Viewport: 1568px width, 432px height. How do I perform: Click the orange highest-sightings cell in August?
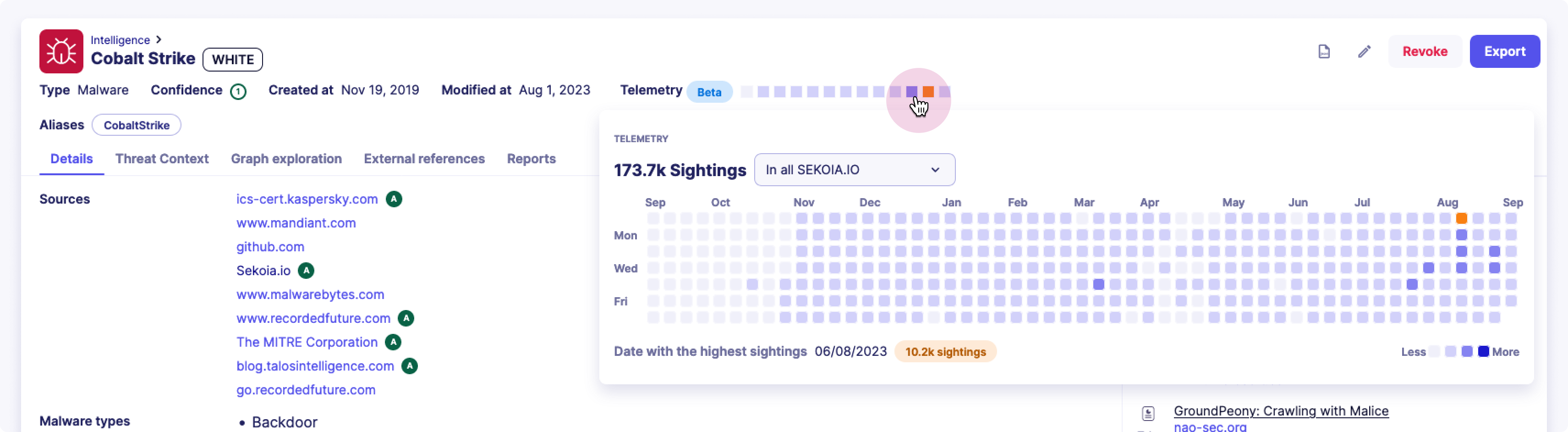(x=1463, y=217)
